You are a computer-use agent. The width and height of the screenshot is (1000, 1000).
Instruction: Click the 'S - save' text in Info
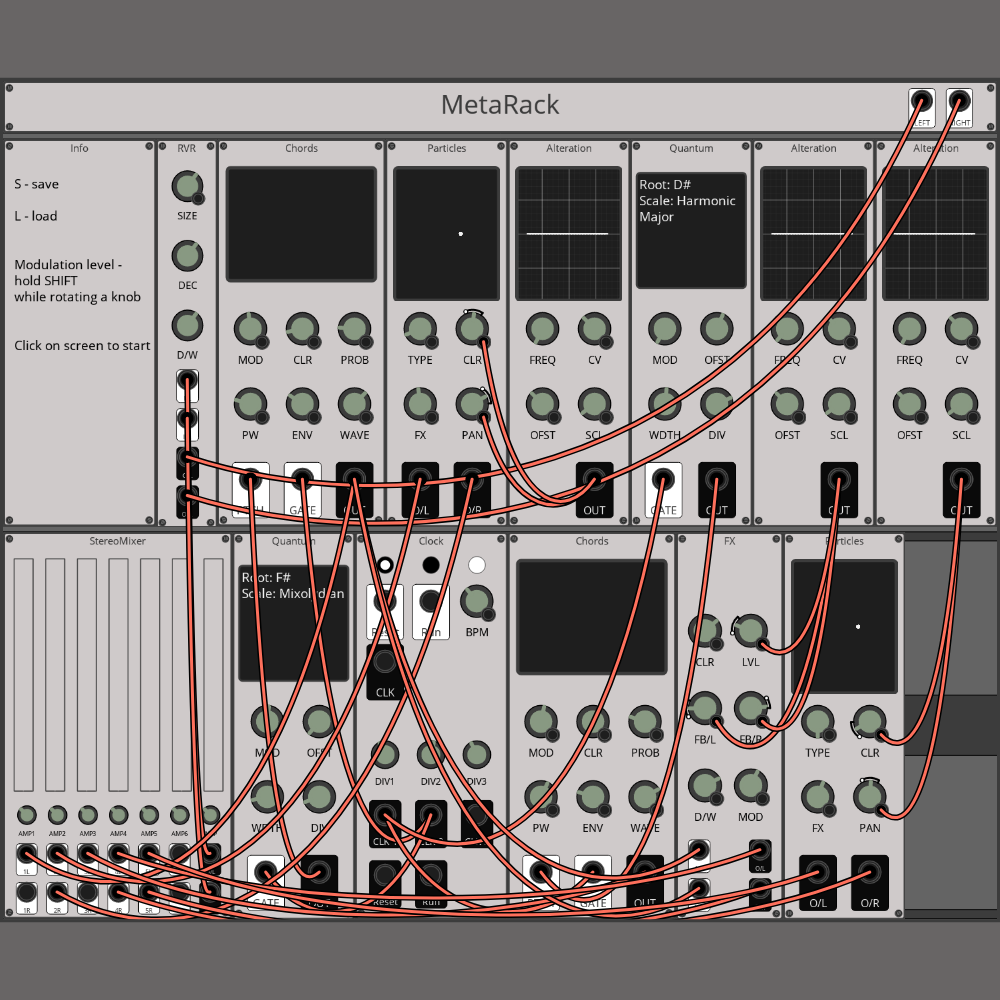[x=36, y=184]
